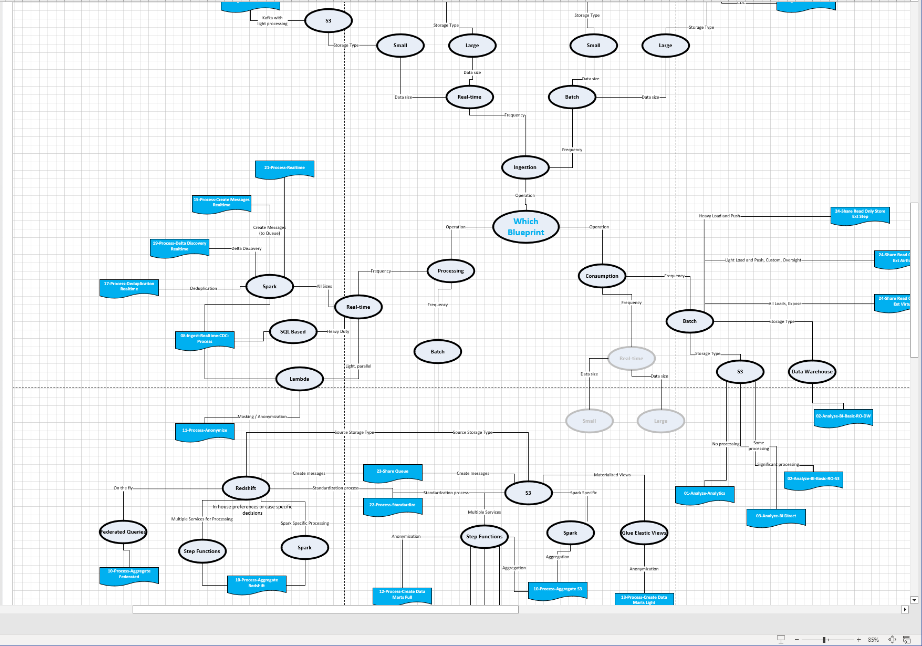
Task: Click the Data Warehouse node
Action: click(x=812, y=371)
